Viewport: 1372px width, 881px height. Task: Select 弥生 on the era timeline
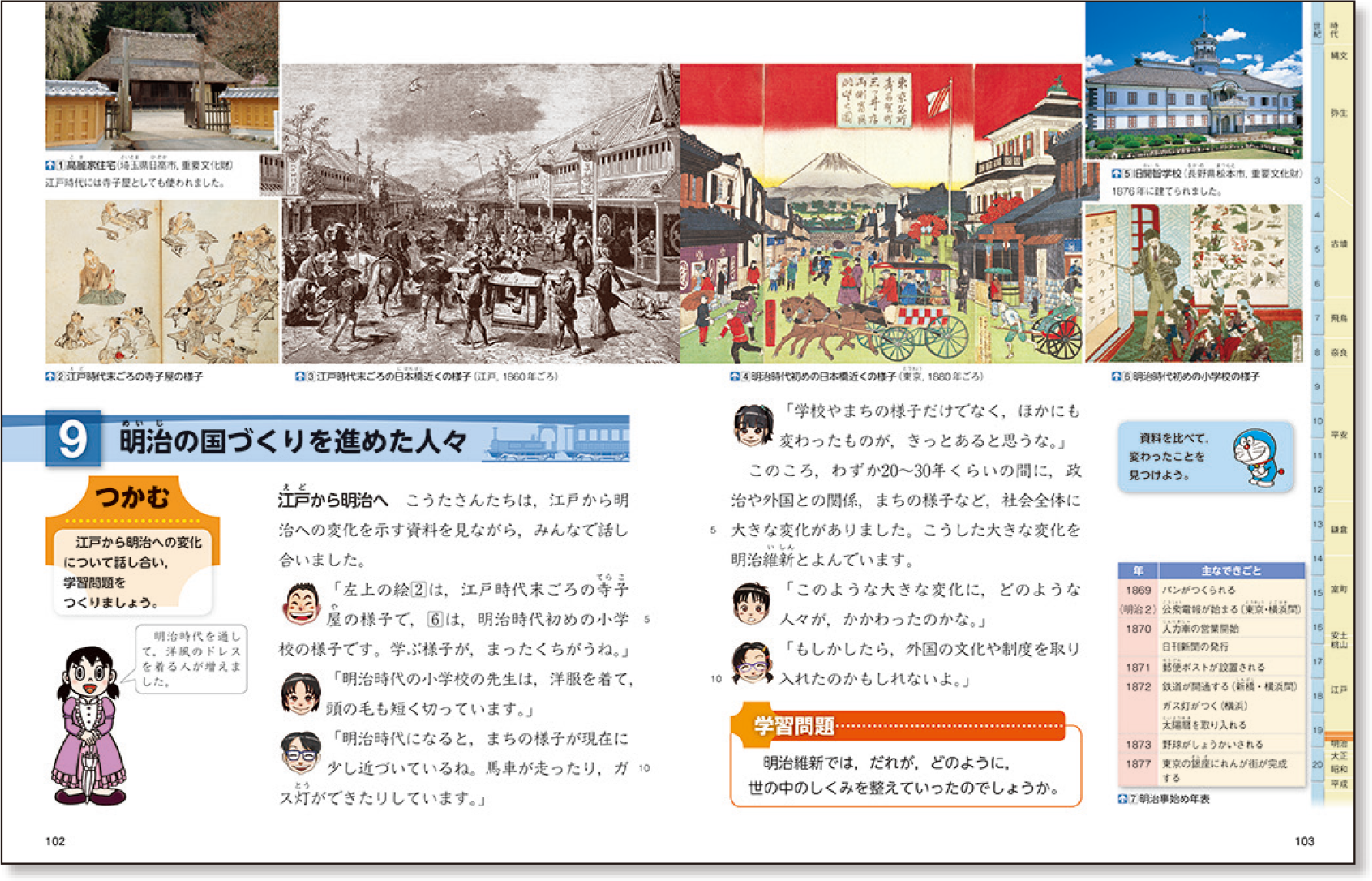coord(1339,113)
